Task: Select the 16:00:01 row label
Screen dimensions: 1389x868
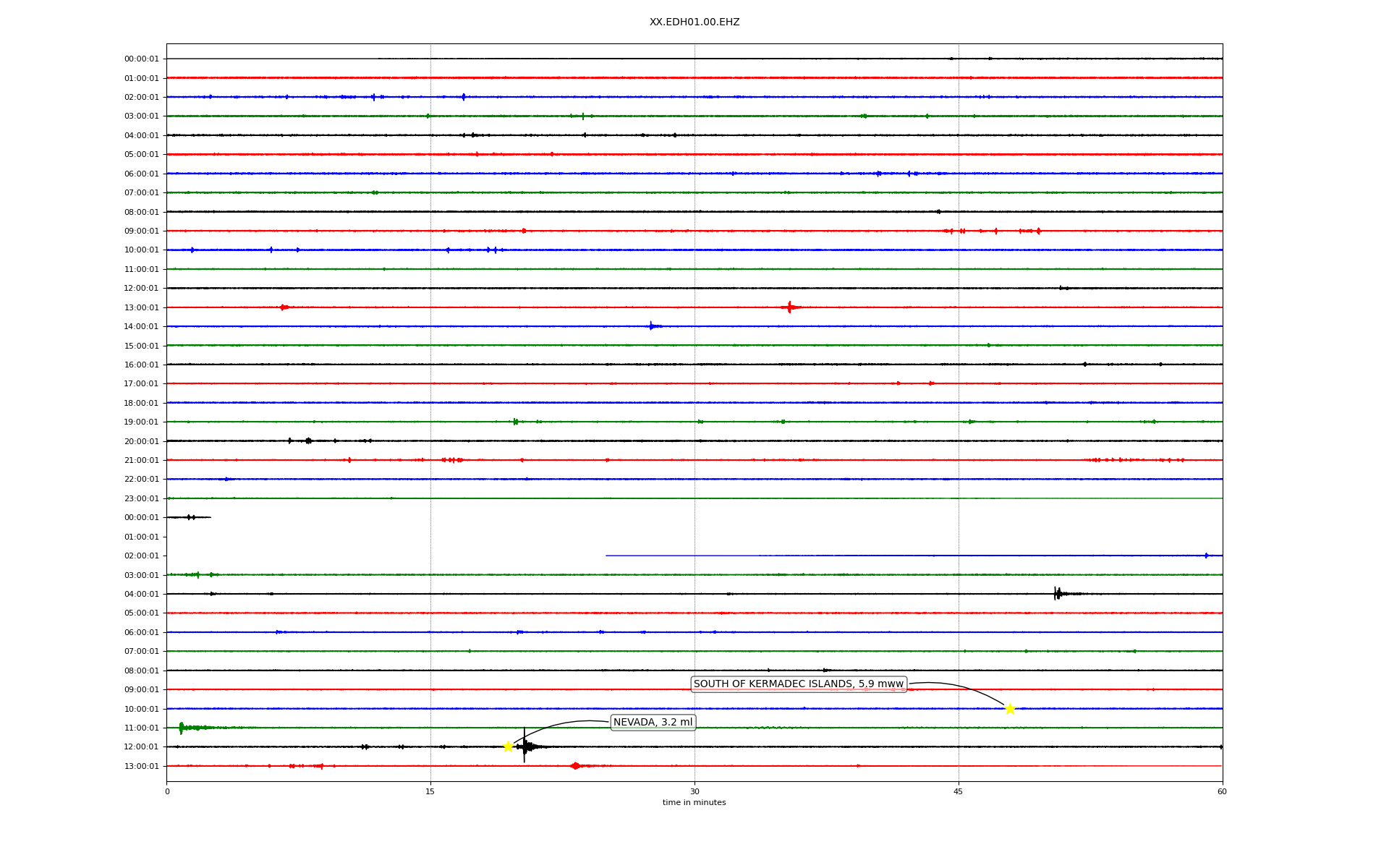Action: coord(141,365)
